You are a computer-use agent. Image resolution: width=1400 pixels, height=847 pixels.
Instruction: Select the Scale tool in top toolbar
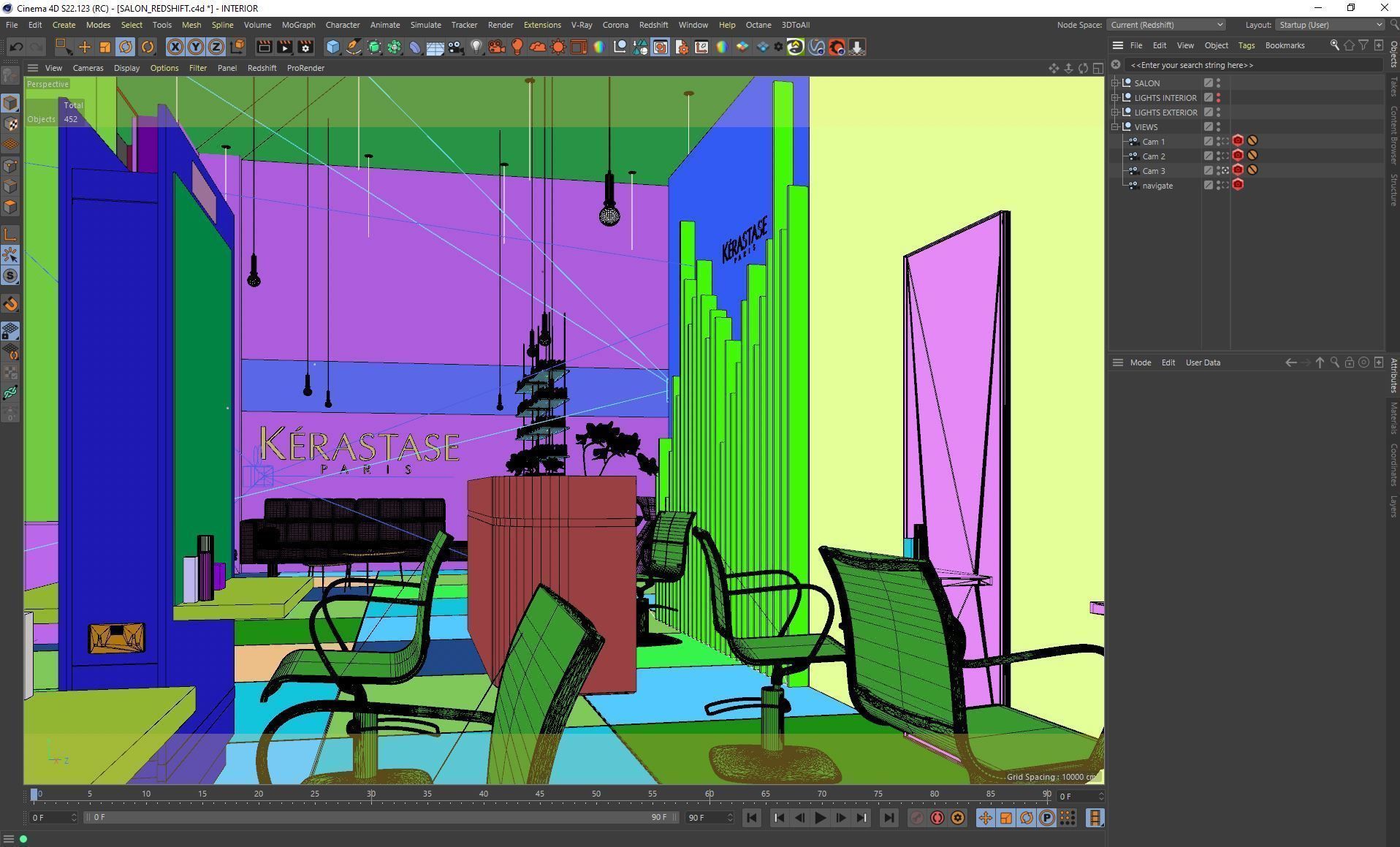coord(105,47)
